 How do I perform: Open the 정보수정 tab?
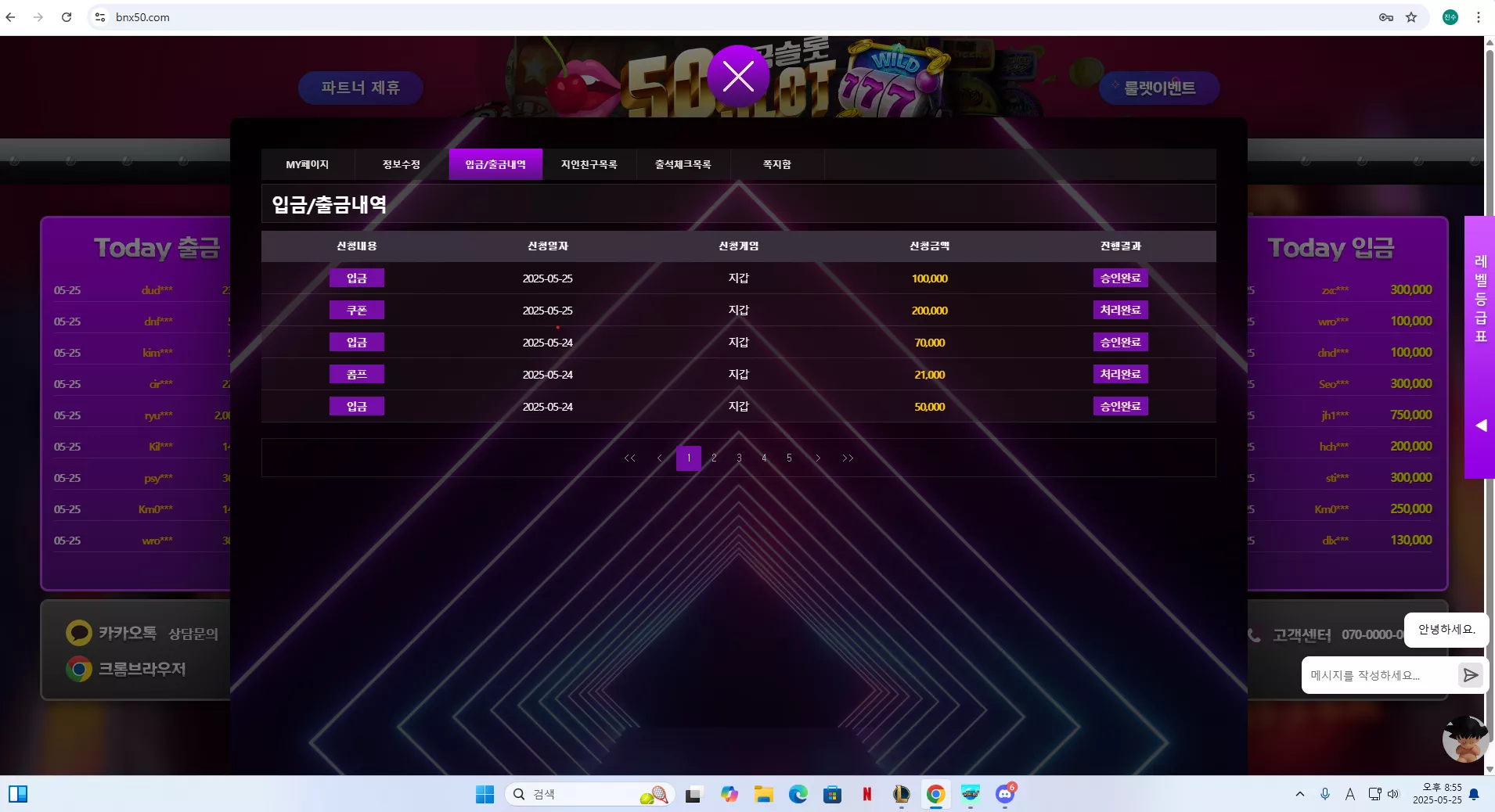402,164
